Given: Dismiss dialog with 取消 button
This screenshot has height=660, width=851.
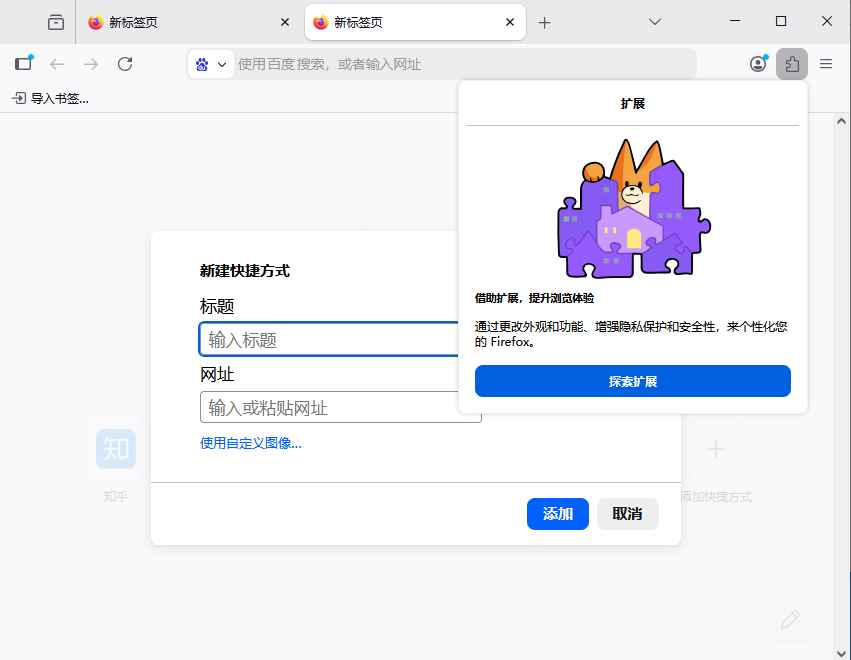Looking at the screenshot, I should tap(627, 513).
